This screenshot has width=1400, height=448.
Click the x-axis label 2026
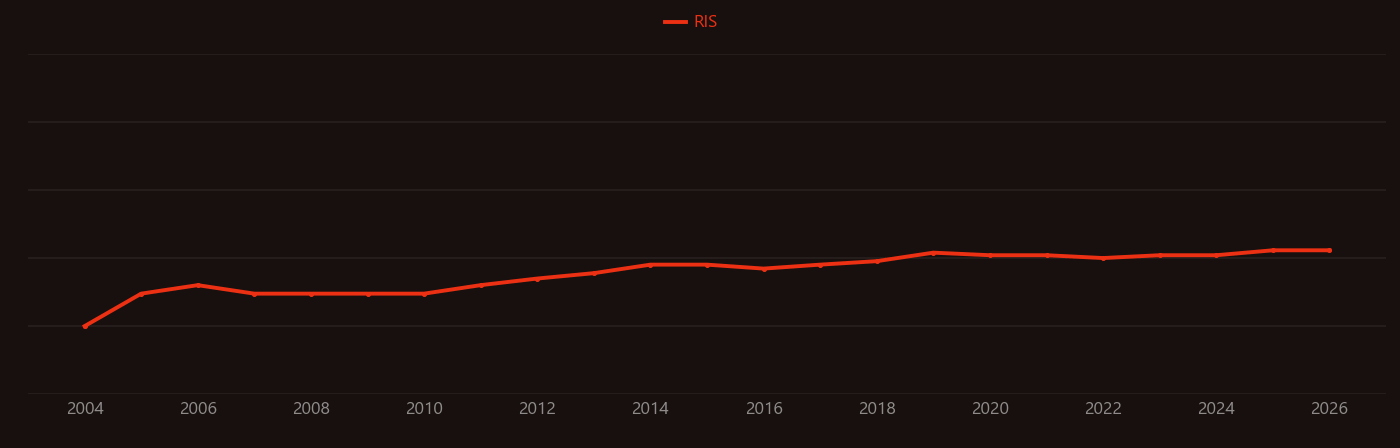click(1329, 409)
